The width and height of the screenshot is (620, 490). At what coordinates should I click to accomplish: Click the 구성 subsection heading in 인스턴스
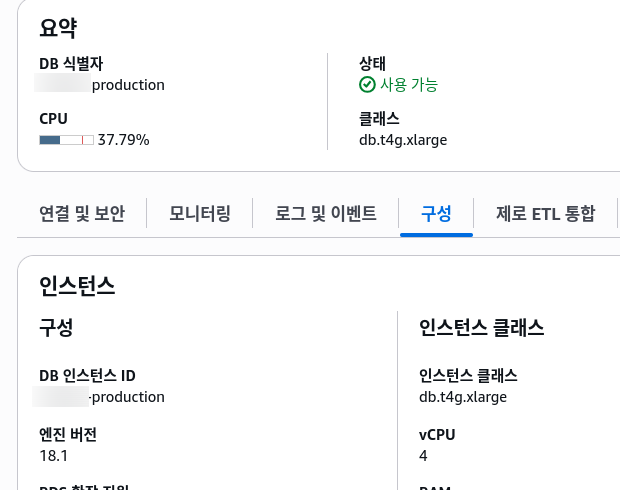click(x=56, y=327)
